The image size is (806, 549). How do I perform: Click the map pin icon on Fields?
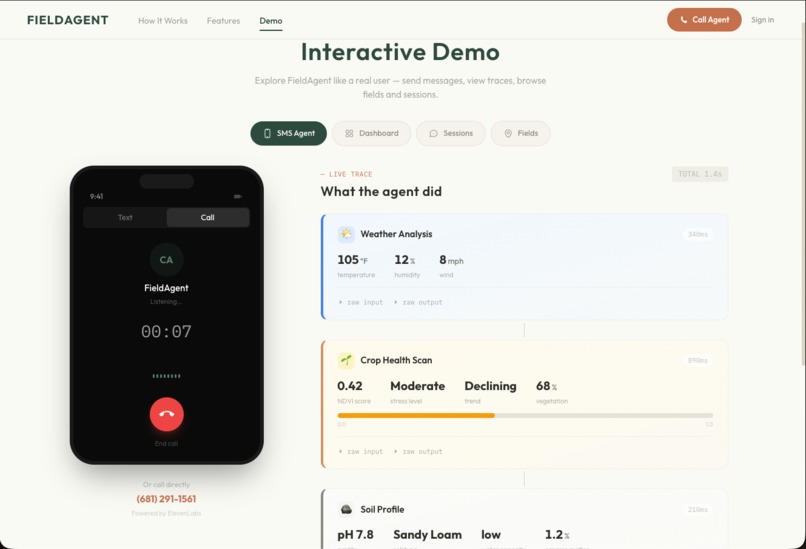pos(508,133)
